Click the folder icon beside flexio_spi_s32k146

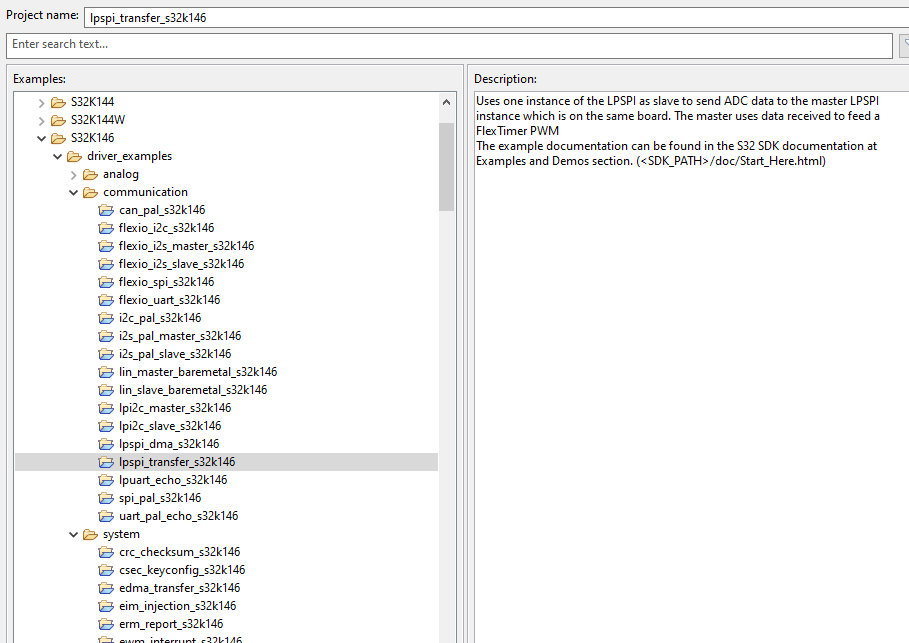(106, 281)
